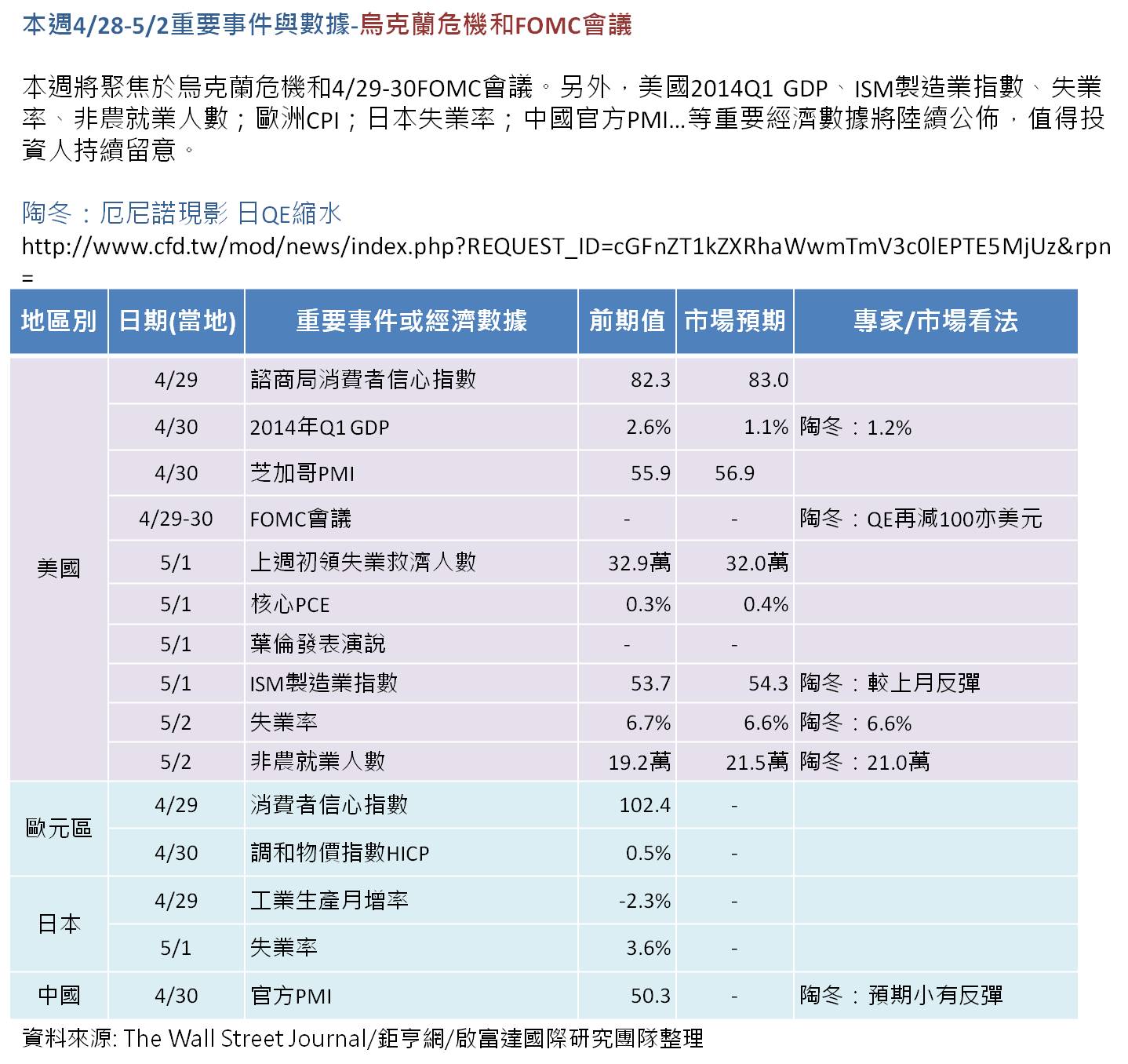Click expert view 陶冬：21.0萬

coord(864,762)
